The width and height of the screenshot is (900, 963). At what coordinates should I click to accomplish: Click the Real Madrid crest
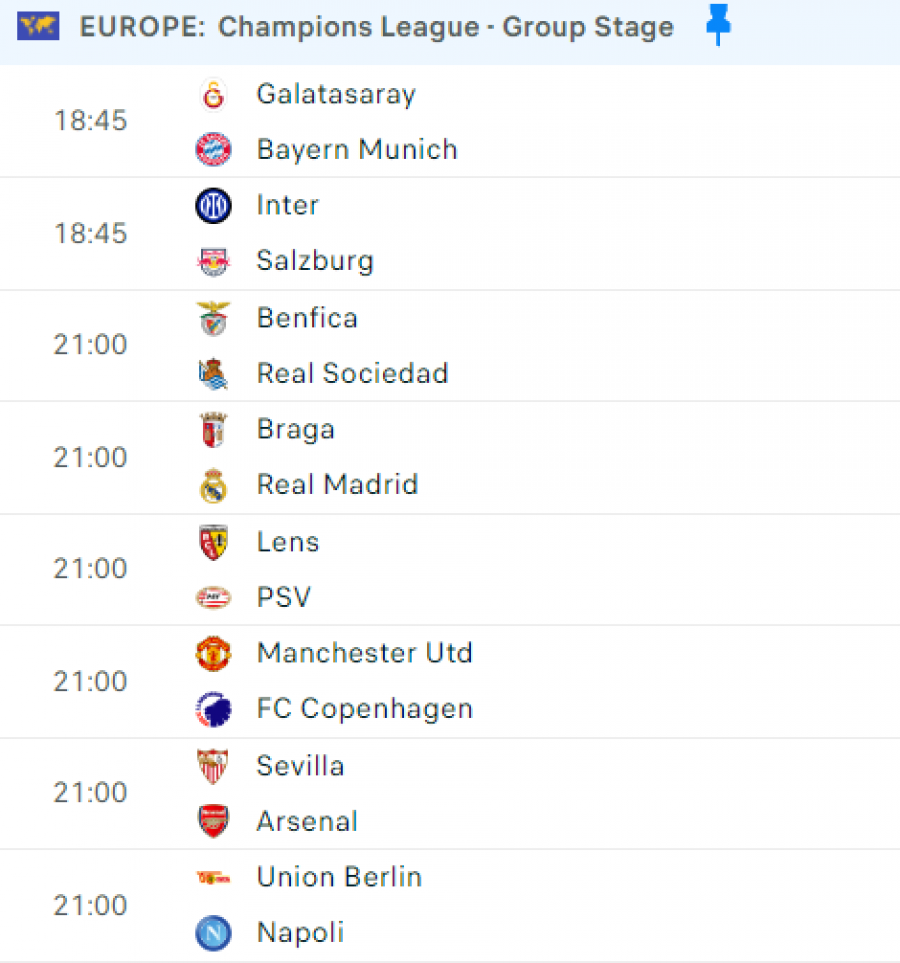coord(213,485)
